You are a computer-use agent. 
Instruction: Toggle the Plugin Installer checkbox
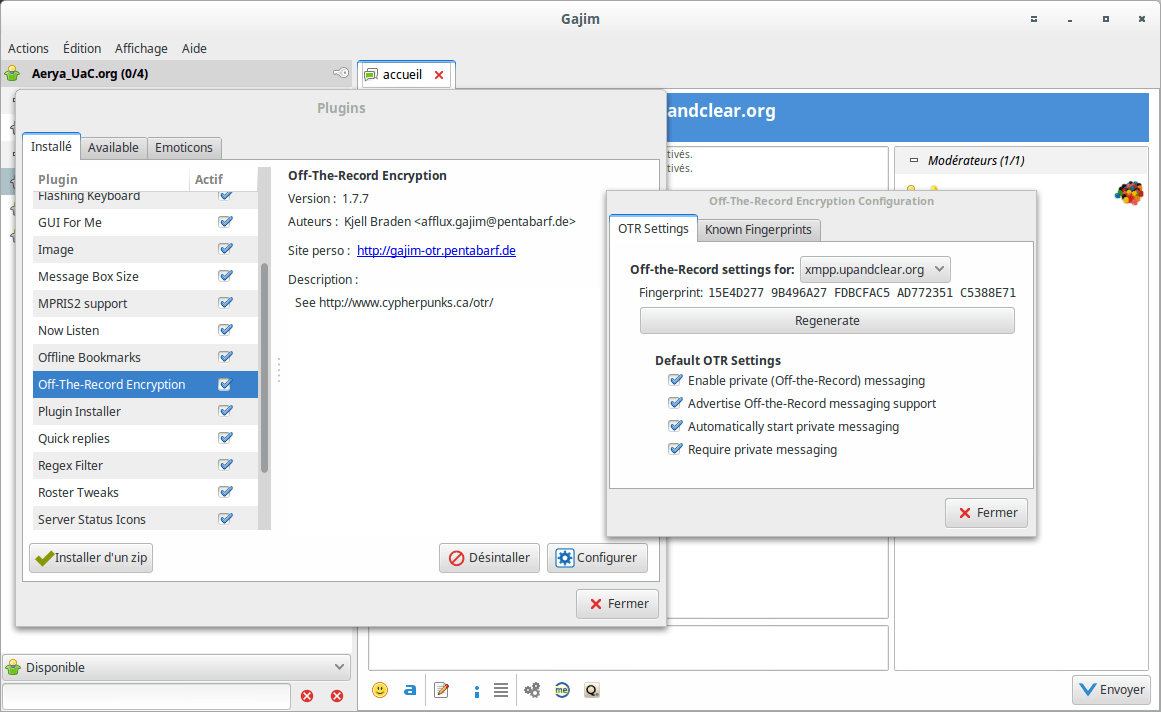click(226, 412)
